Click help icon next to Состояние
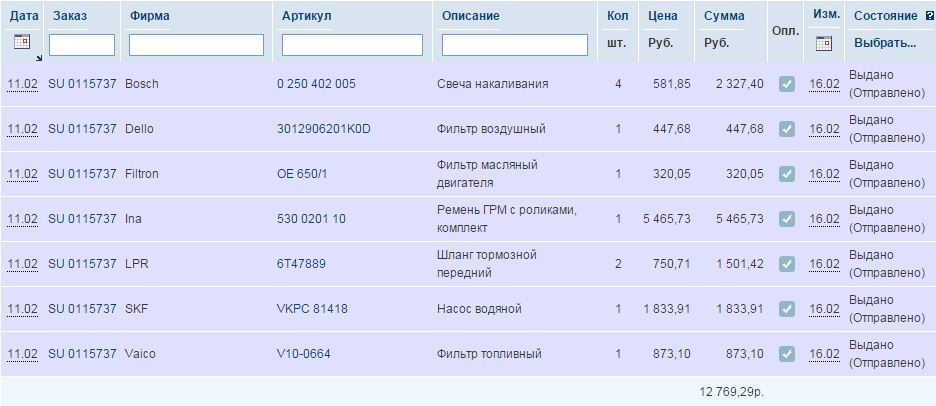Screen dimensions: 936x406 [929, 16]
